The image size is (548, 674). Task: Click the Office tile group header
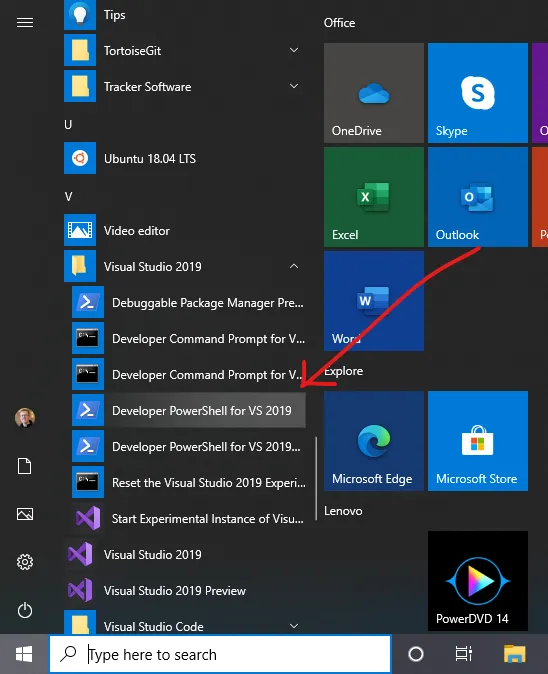[x=340, y=23]
